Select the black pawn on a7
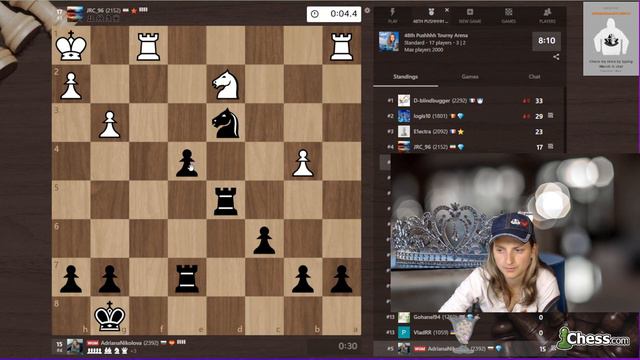 pyautogui.click(x=342, y=278)
